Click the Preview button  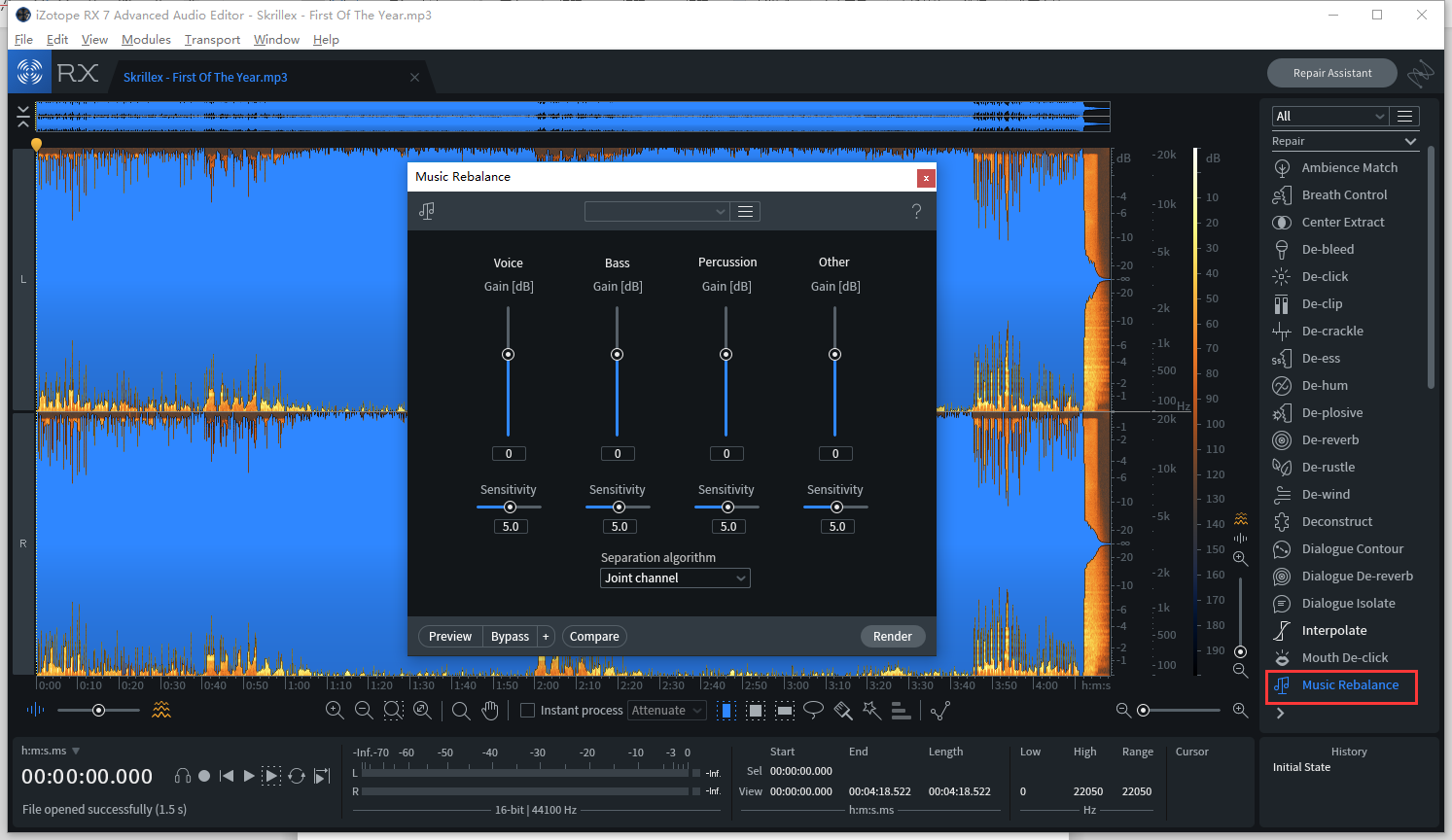click(450, 637)
